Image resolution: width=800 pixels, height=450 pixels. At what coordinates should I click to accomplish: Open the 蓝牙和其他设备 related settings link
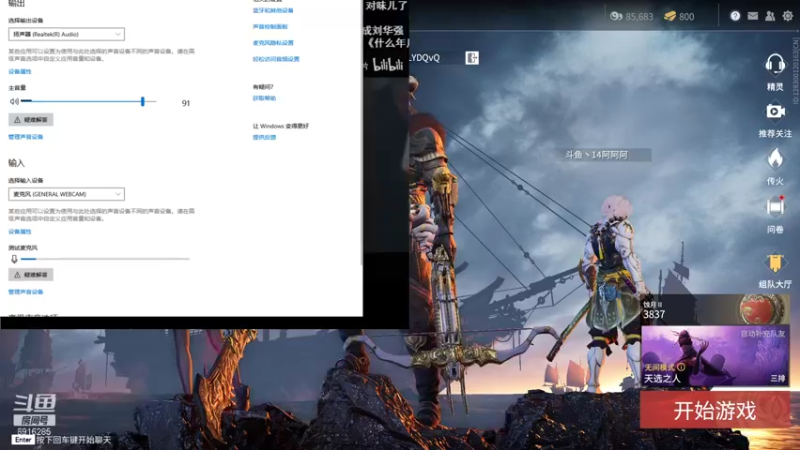tap(273, 10)
